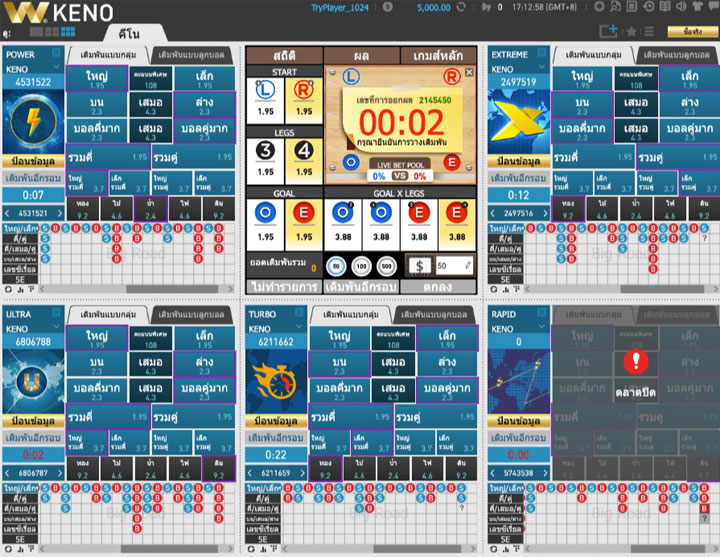Image resolution: width=720 pixels, height=557 pixels.
Task: Select ดิน 9.2 in ULTRA KENO
Action: click(219, 469)
